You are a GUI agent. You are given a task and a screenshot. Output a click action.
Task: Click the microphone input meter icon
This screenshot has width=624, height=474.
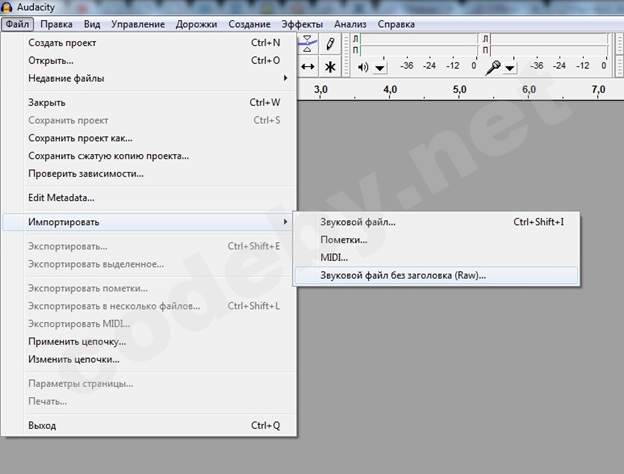click(493, 67)
